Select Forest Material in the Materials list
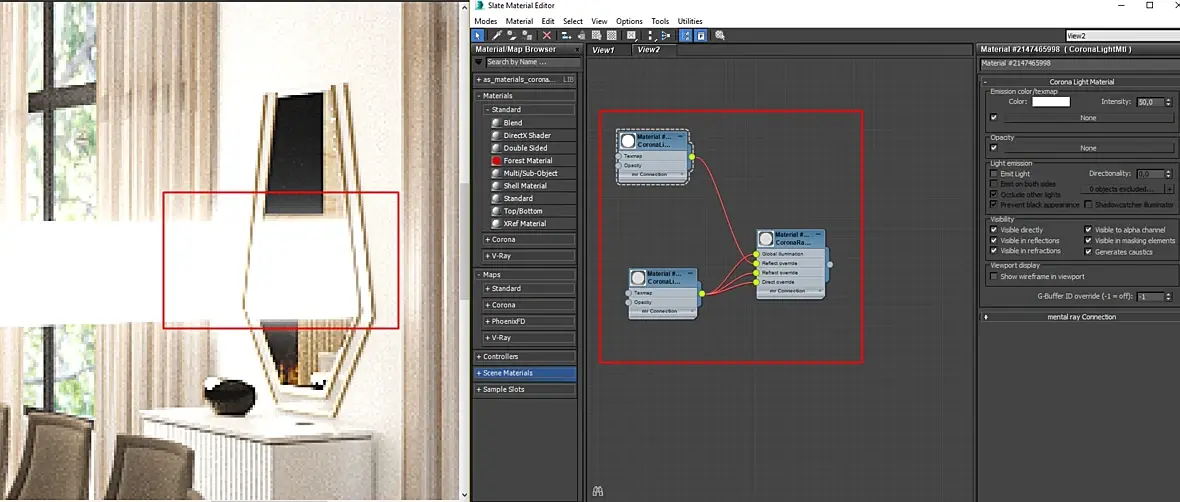 click(x=528, y=160)
